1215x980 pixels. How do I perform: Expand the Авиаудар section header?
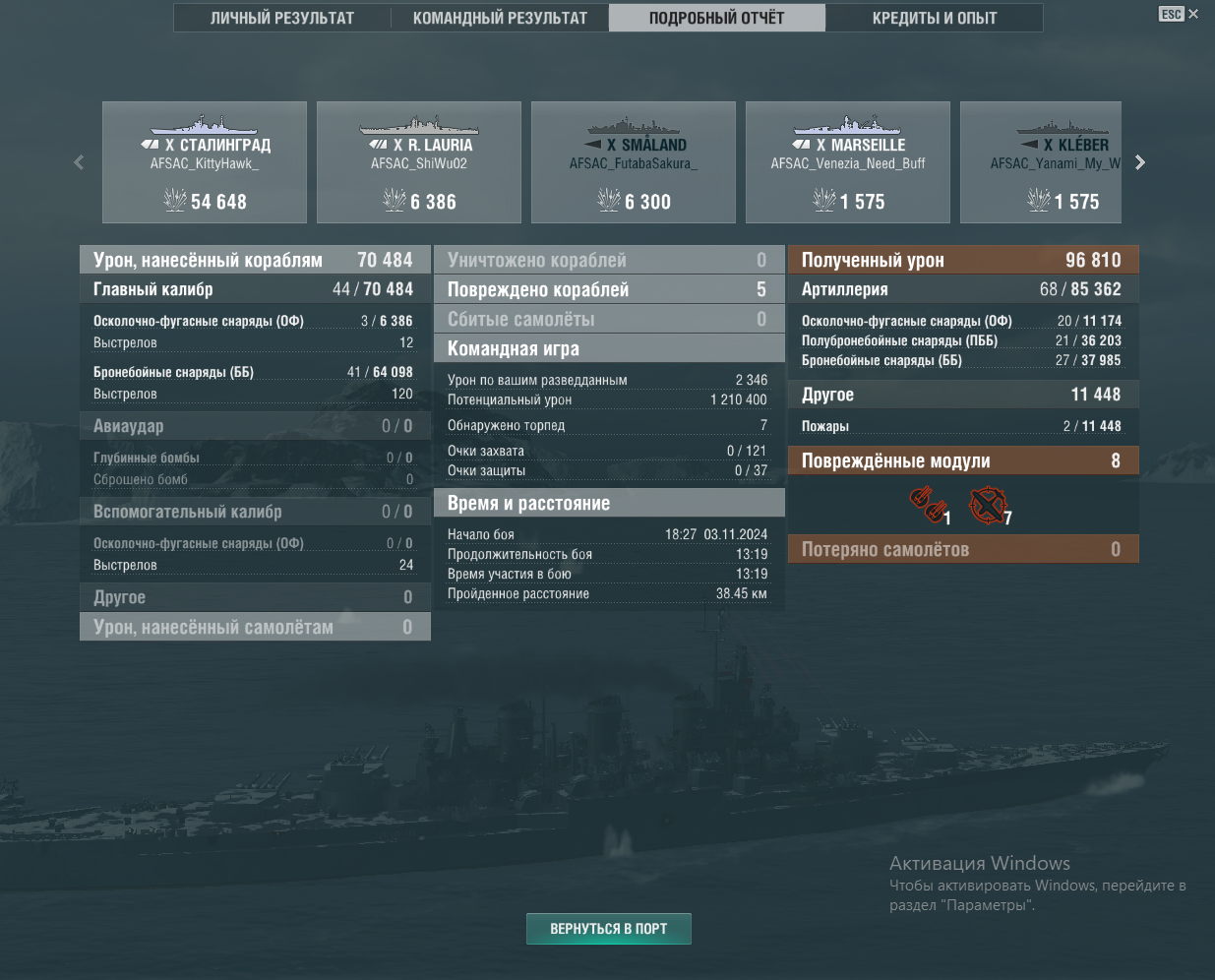[x=255, y=426]
